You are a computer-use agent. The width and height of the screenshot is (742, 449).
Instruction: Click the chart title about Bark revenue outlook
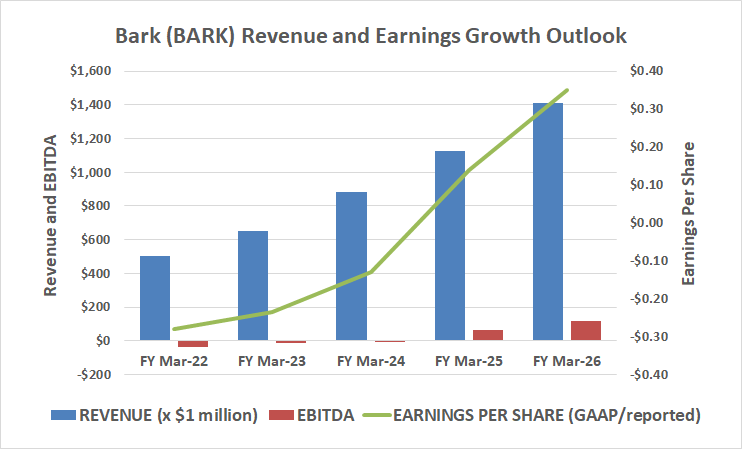pos(370,36)
